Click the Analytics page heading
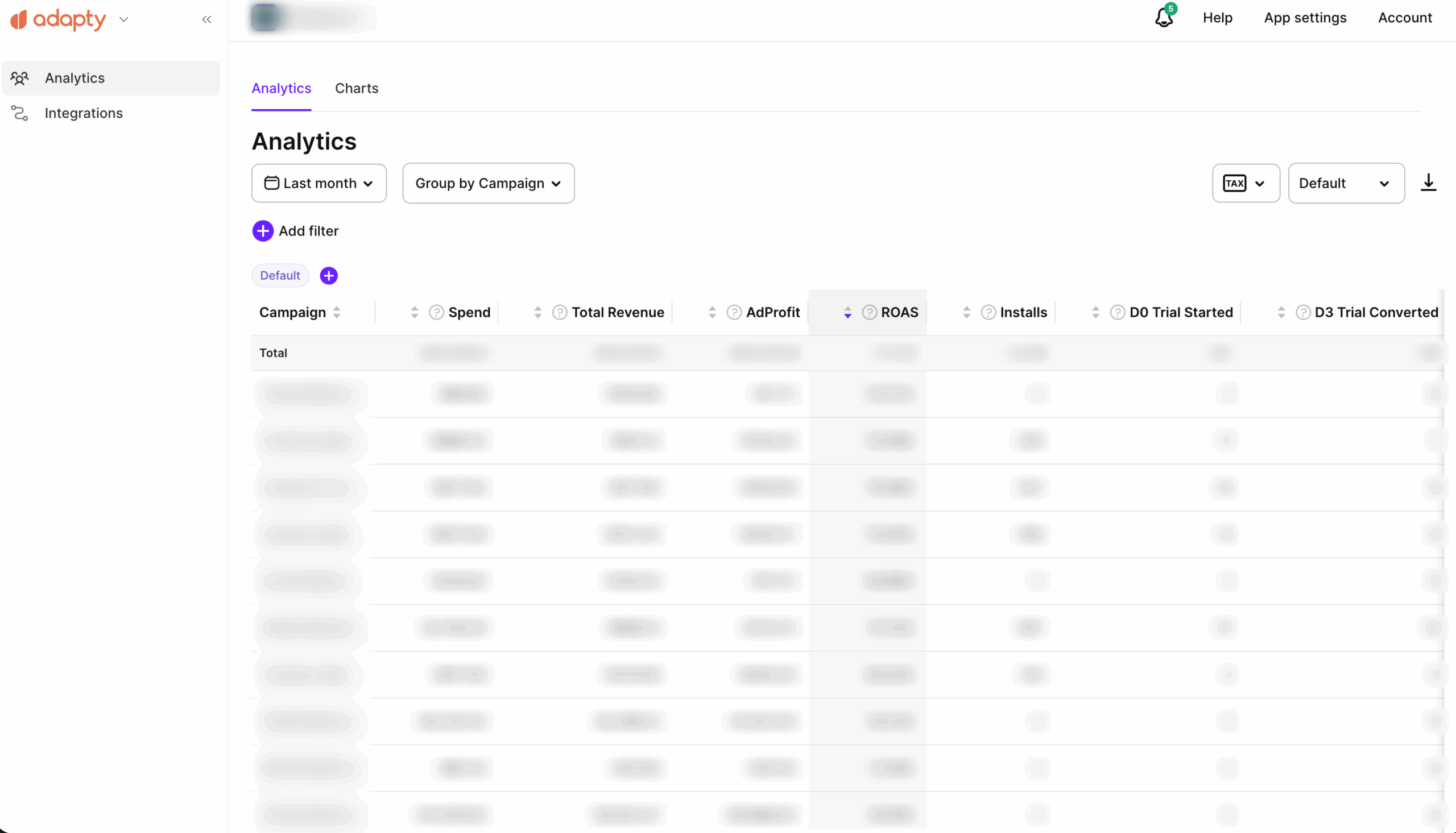This screenshot has height=833, width=1456. (304, 142)
